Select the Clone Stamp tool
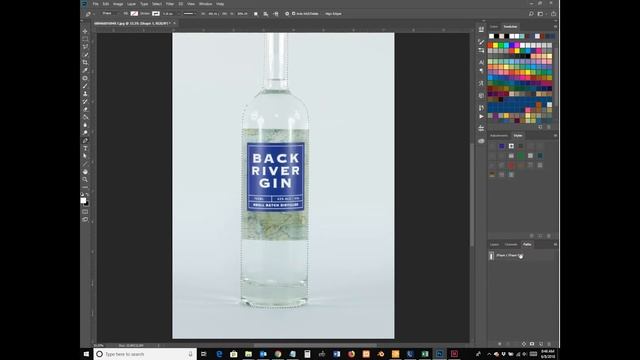Screen dimensions: 640x360 (85, 93)
